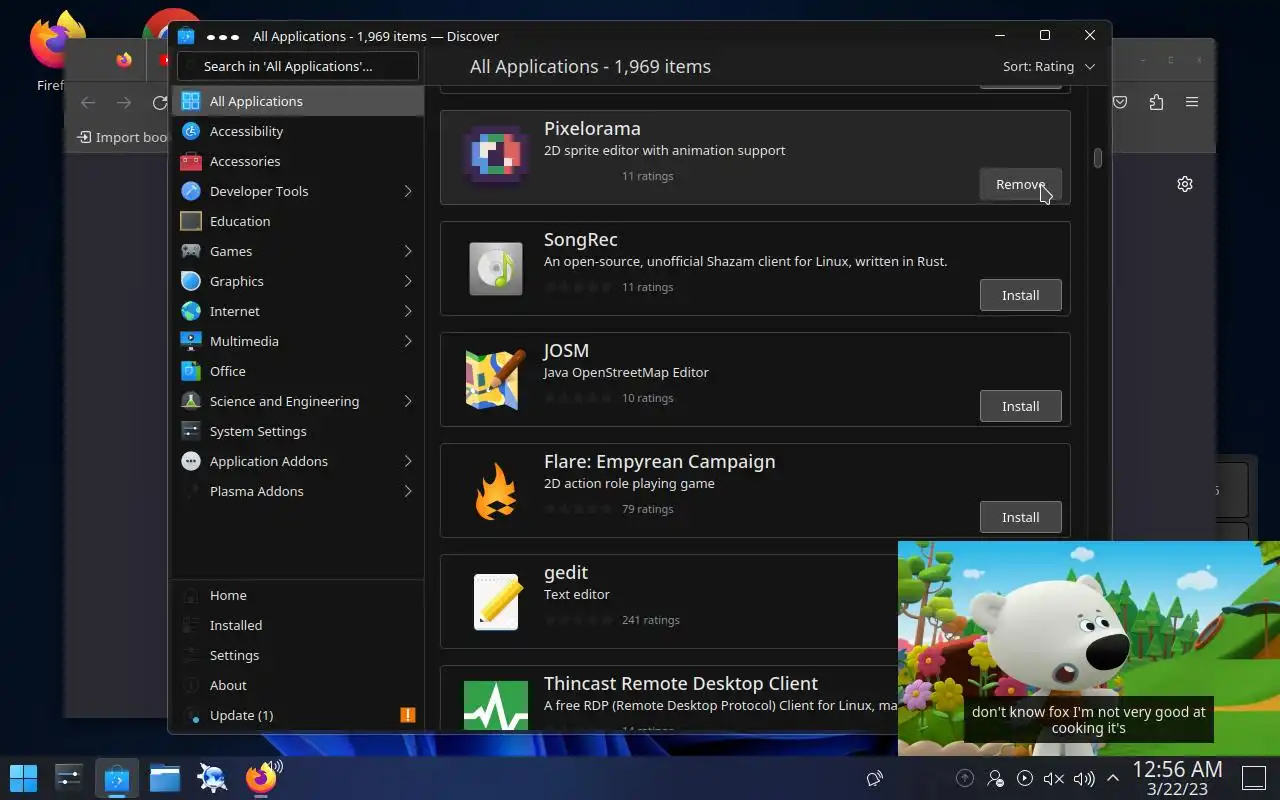Click the speaker volume tray icon
The image size is (1280, 800).
[1083, 778]
